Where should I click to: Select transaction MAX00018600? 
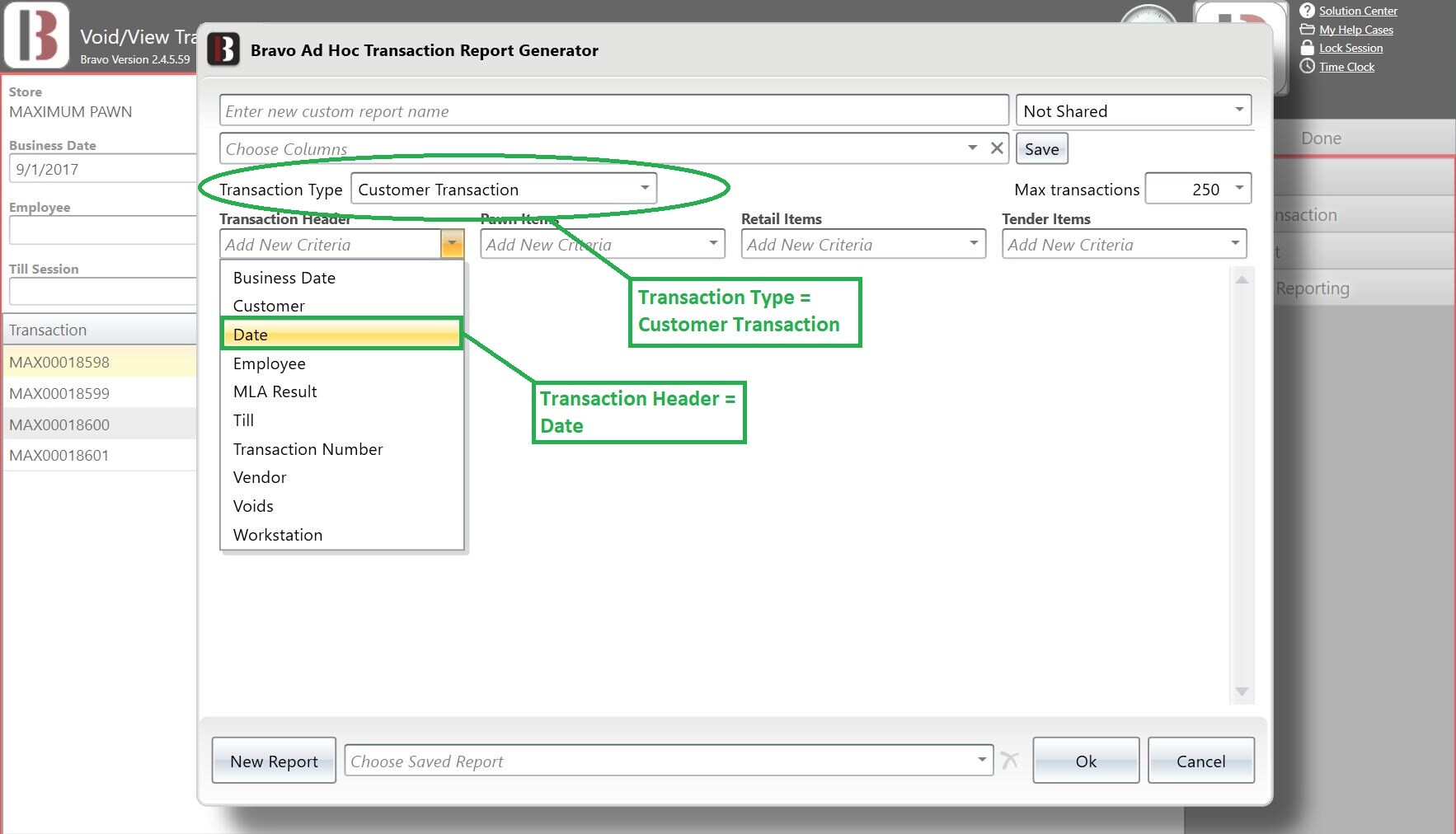[x=100, y=424]
